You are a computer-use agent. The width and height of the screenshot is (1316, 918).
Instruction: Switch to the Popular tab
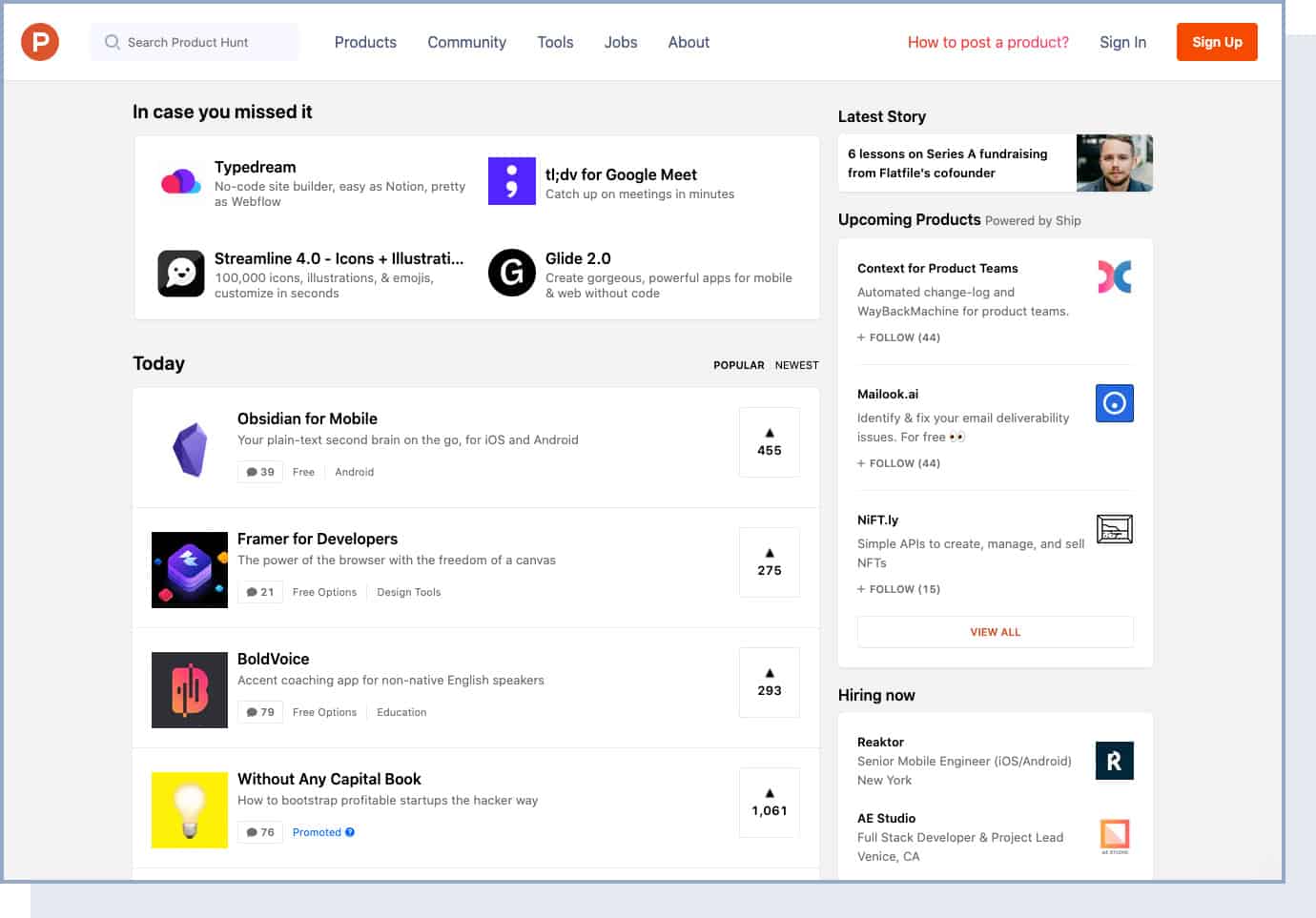(739, 365)
